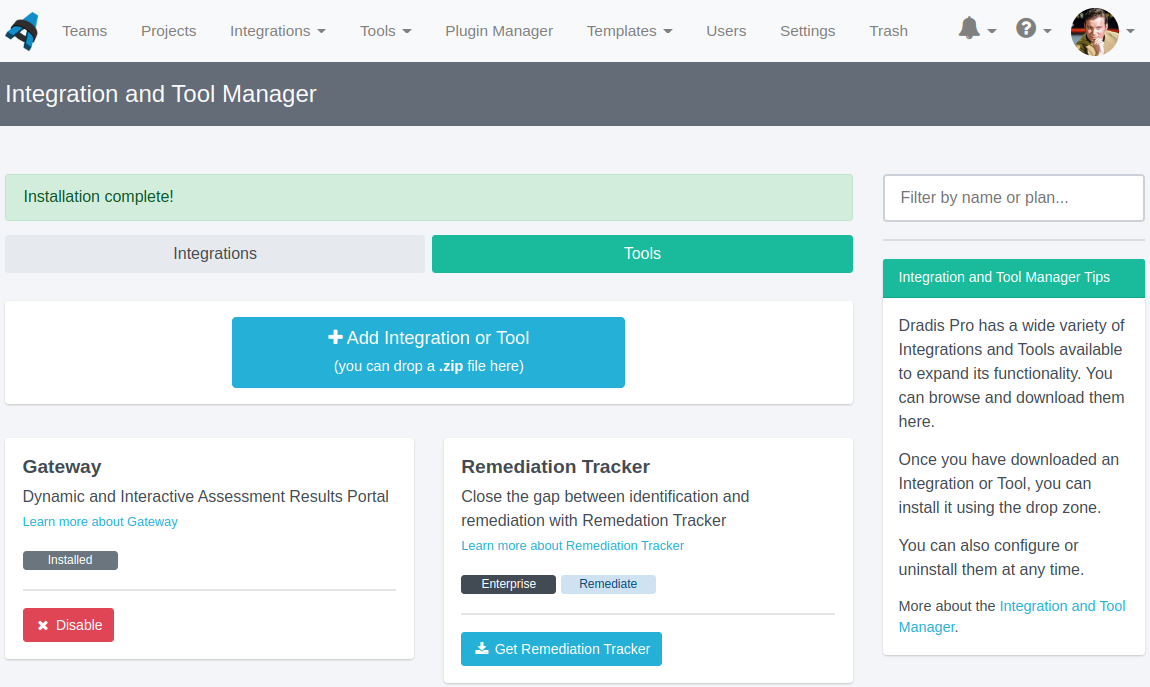Expand the Tools nav dropdown
The height and width of the screenshot is (687, 1150).
pyautogui.click(x=385, y=31)
